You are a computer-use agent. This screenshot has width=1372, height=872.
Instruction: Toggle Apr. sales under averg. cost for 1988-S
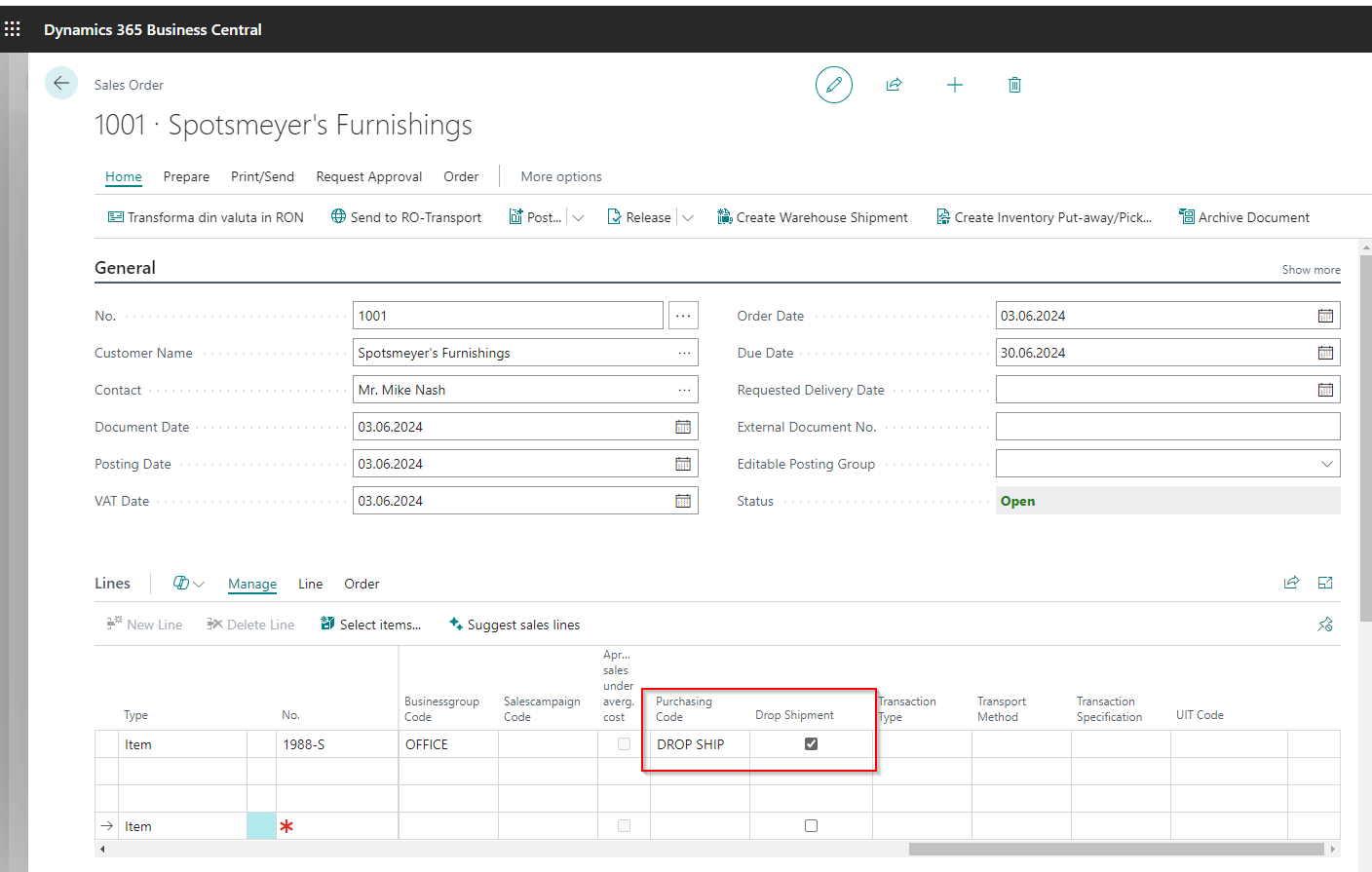(x=624, y=744)
